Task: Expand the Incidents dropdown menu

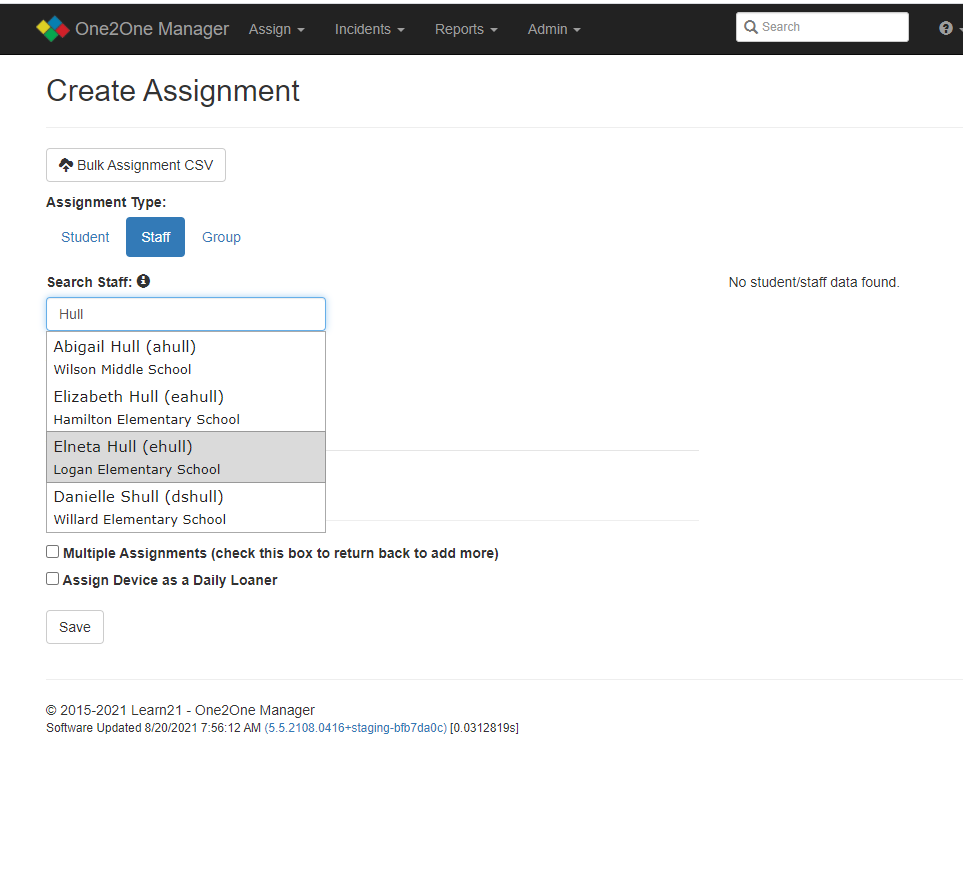Action: (x=369, y=29)
